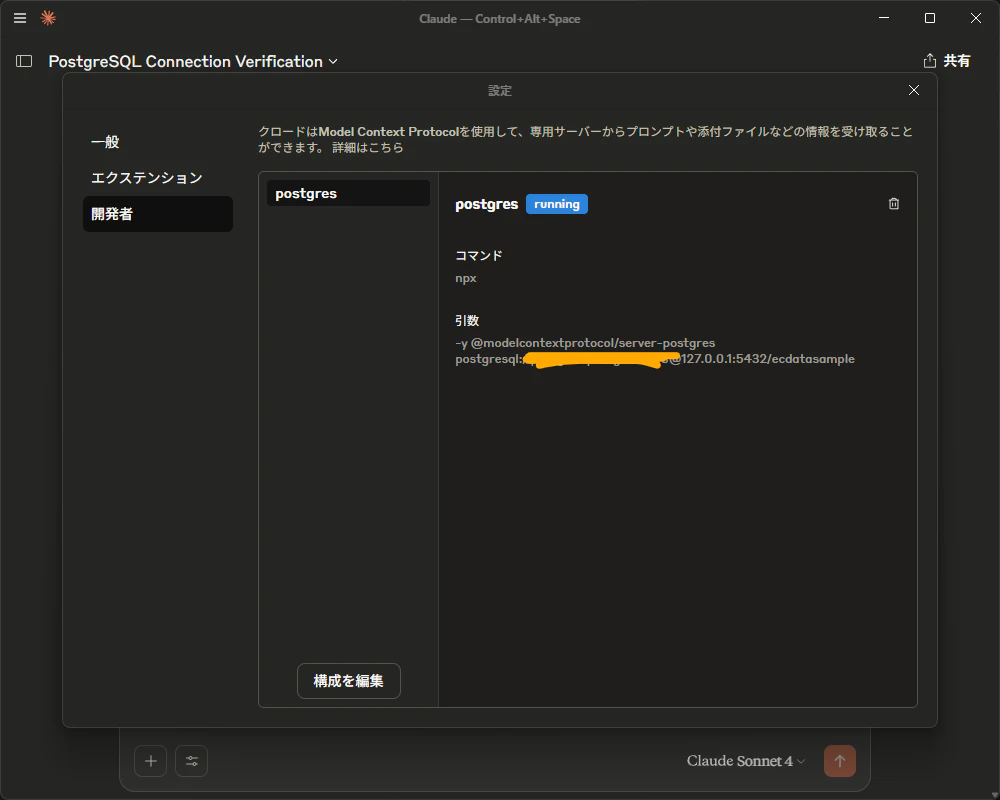Click the コマンド label

click(479, 256)
